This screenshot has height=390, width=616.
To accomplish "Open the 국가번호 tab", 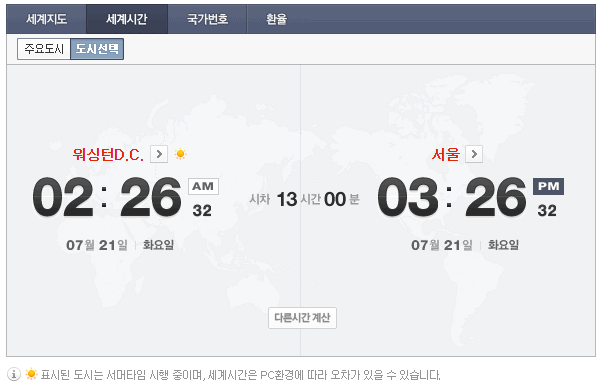I will pyautogui.click(x=207, y=19).
